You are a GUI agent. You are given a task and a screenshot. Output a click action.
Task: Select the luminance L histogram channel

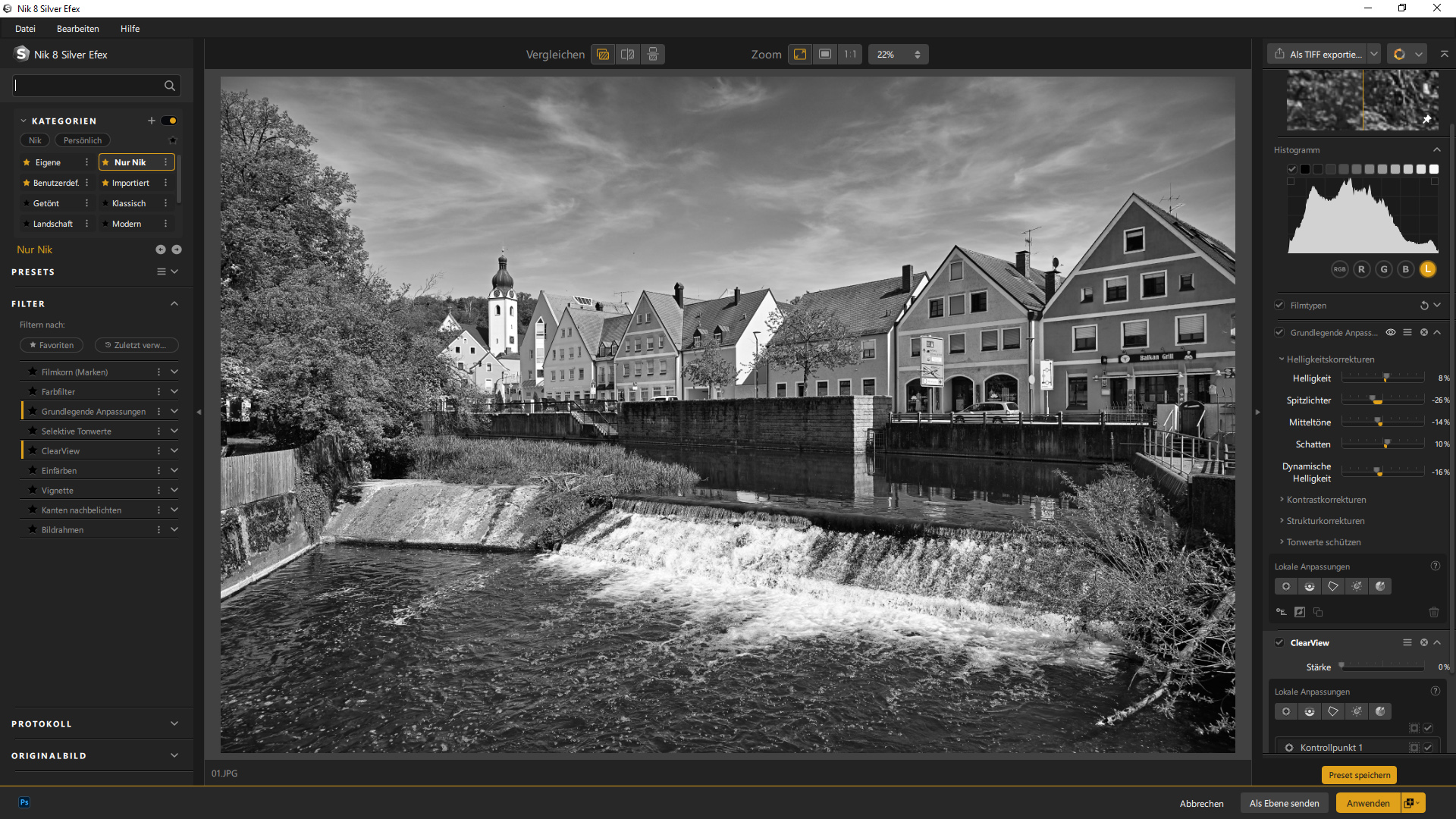[1427, 269]
